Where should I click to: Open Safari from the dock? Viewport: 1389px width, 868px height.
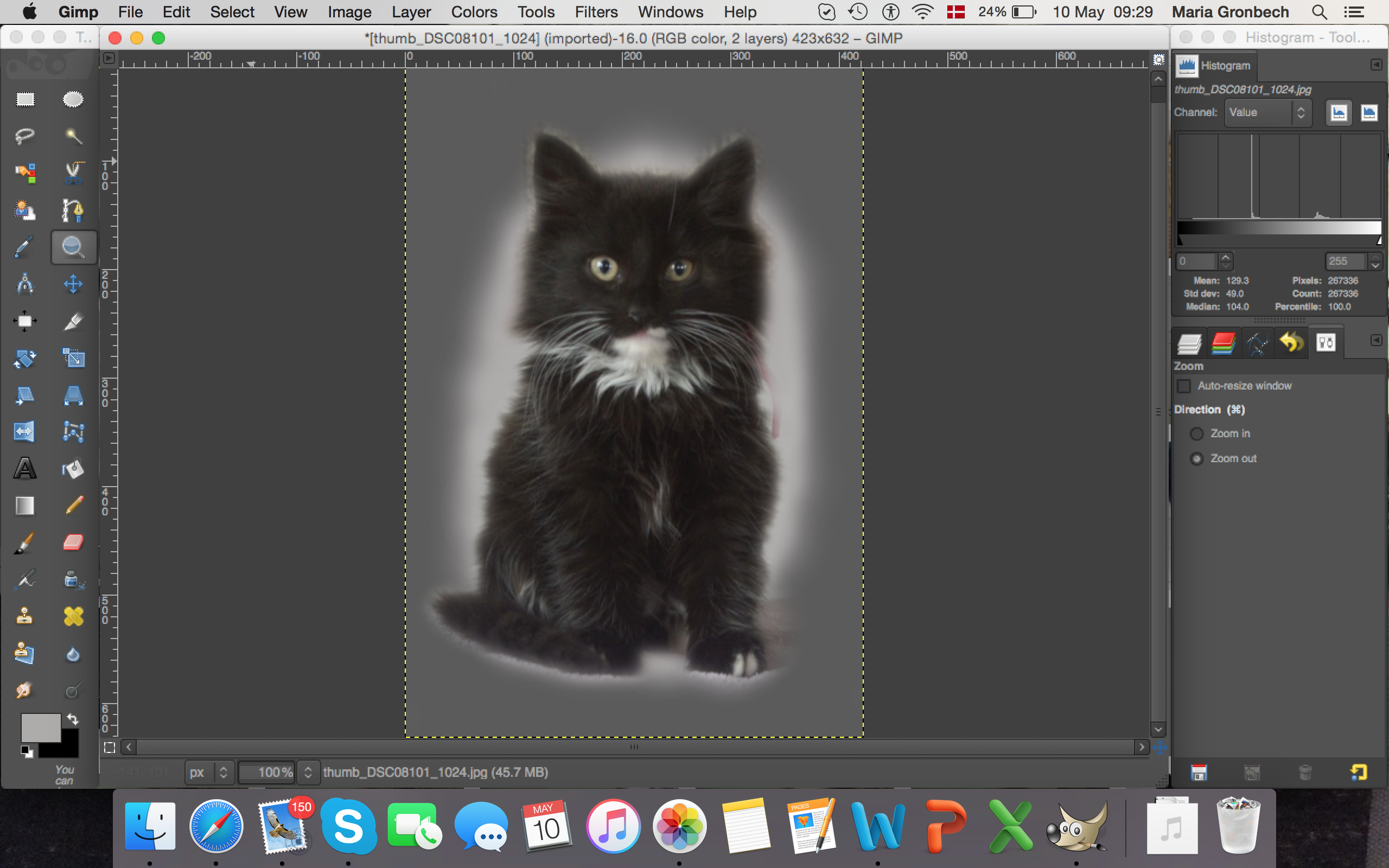[x=216, y=826]
